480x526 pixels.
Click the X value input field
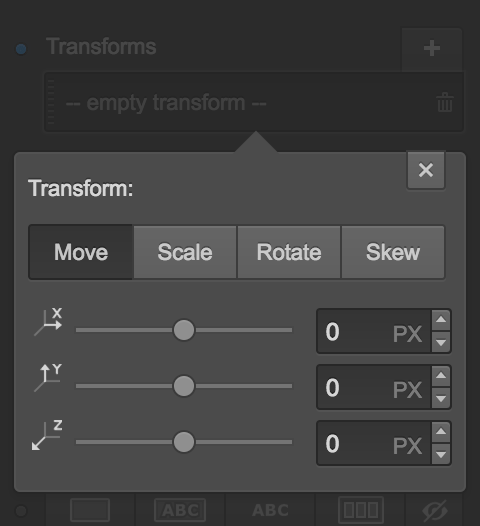[x=374, y=331]
